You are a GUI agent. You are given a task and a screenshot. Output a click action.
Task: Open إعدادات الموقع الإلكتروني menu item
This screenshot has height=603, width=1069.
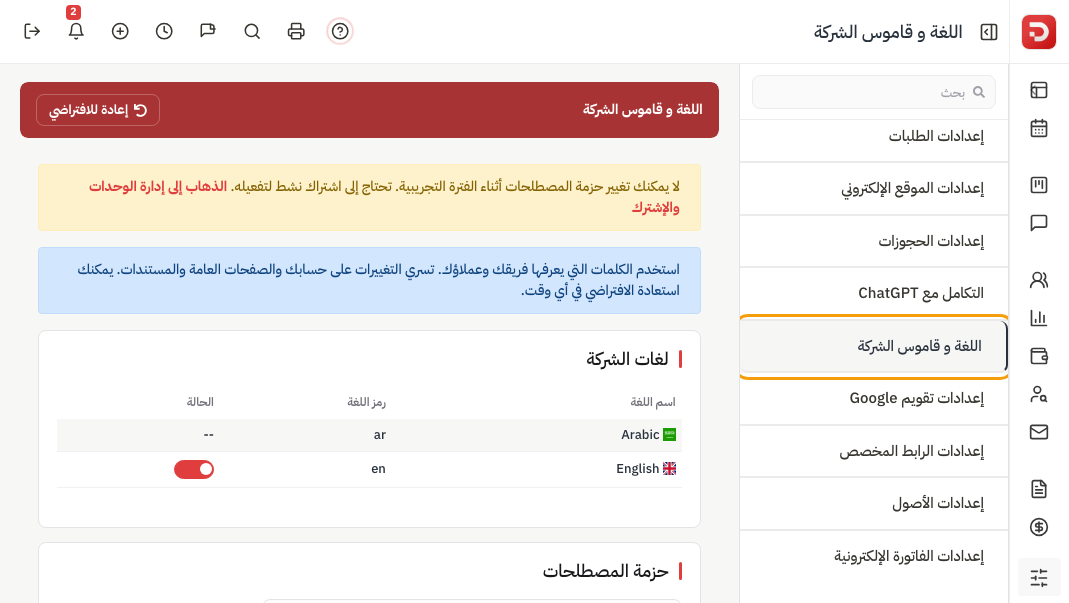pyautogui.click(x=873, y=188)
